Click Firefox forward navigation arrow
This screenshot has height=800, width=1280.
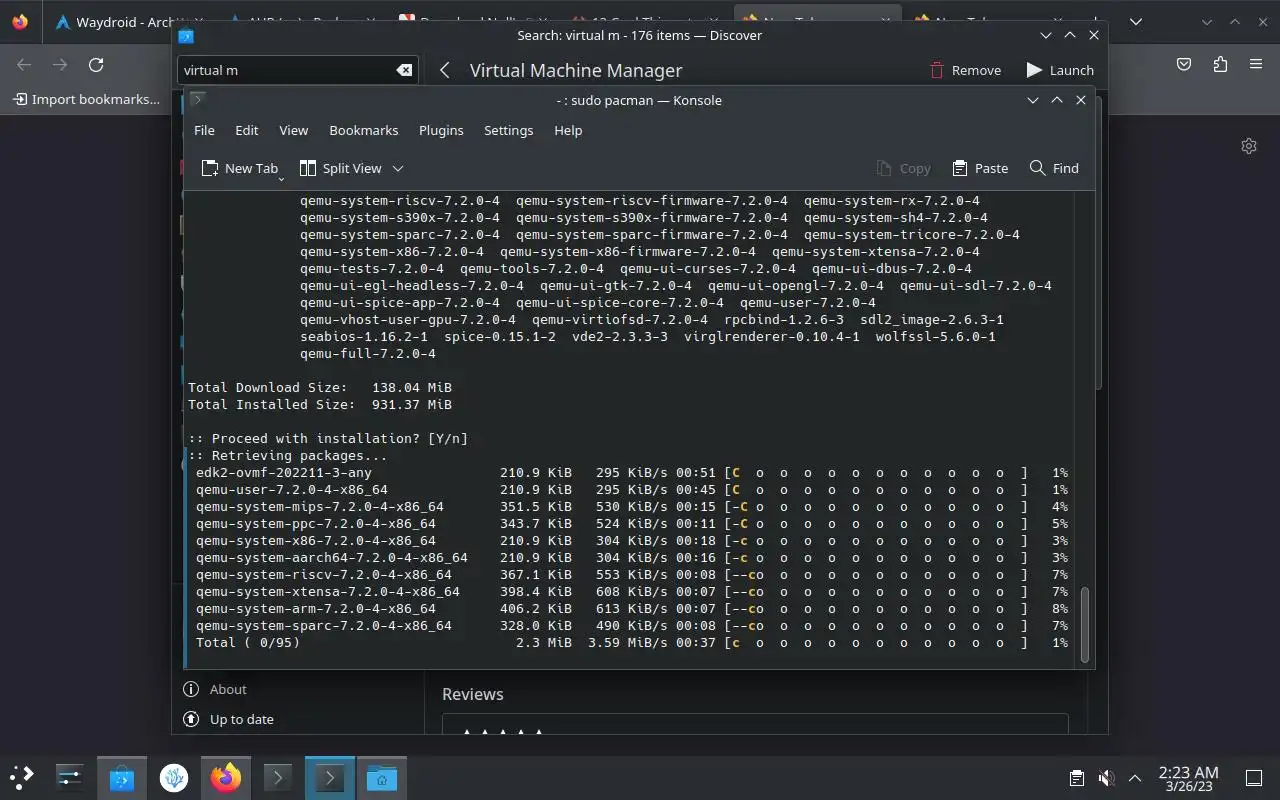coord(60,65)
